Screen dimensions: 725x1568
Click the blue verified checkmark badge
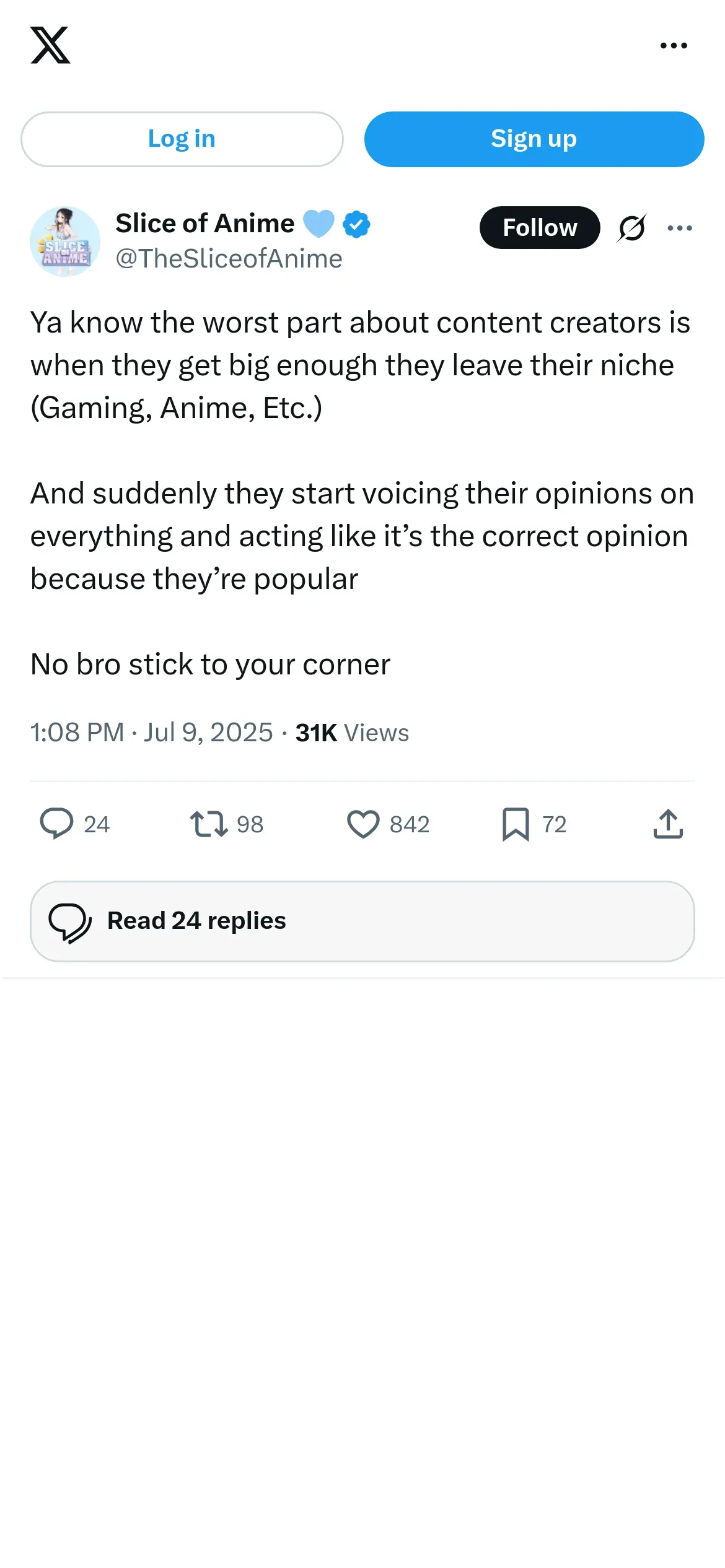(x=357, y=224)
